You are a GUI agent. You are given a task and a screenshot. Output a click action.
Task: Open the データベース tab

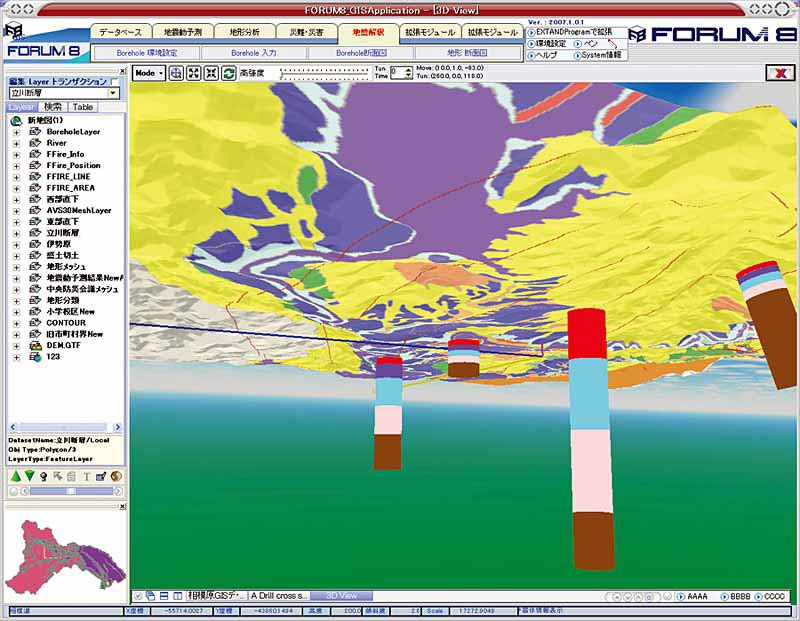[121, 32]
